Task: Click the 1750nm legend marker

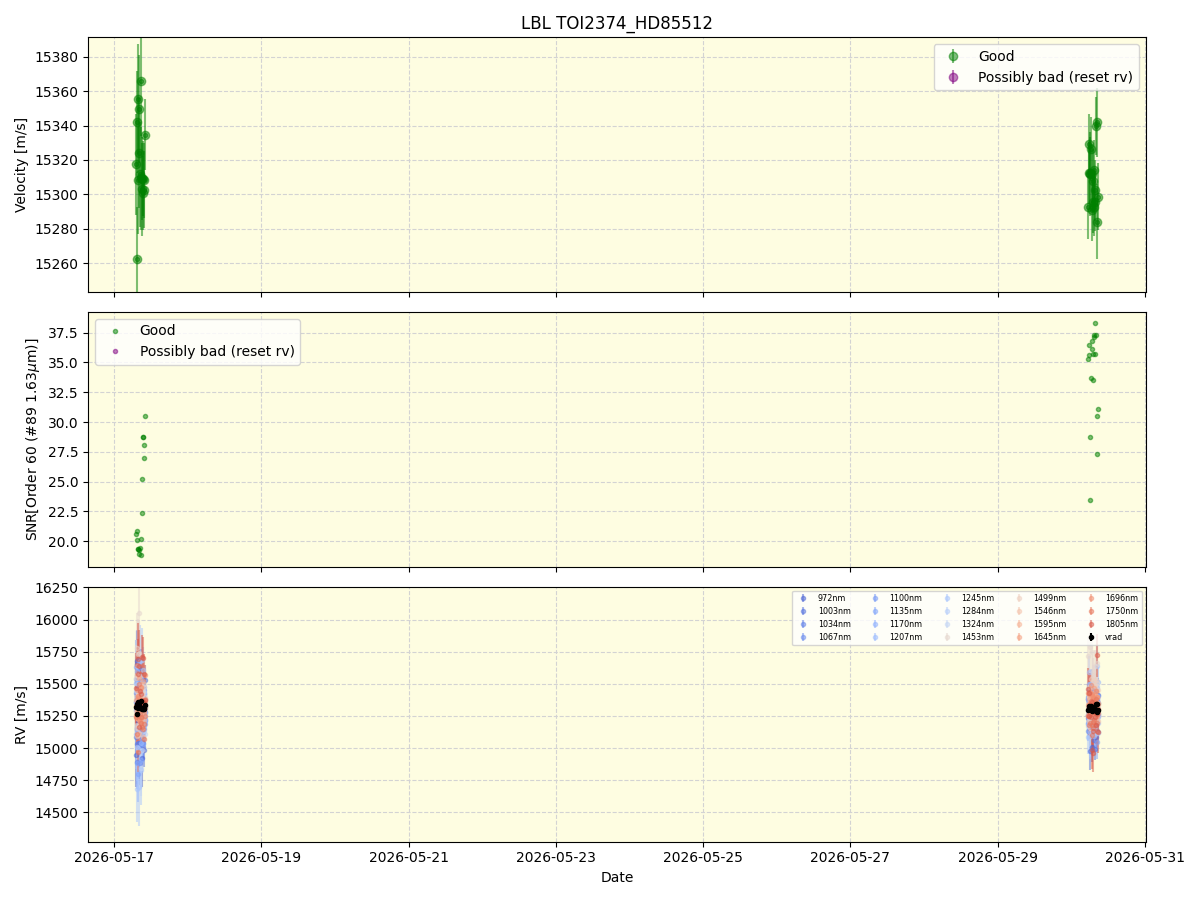Action: tap(1091, 611)
